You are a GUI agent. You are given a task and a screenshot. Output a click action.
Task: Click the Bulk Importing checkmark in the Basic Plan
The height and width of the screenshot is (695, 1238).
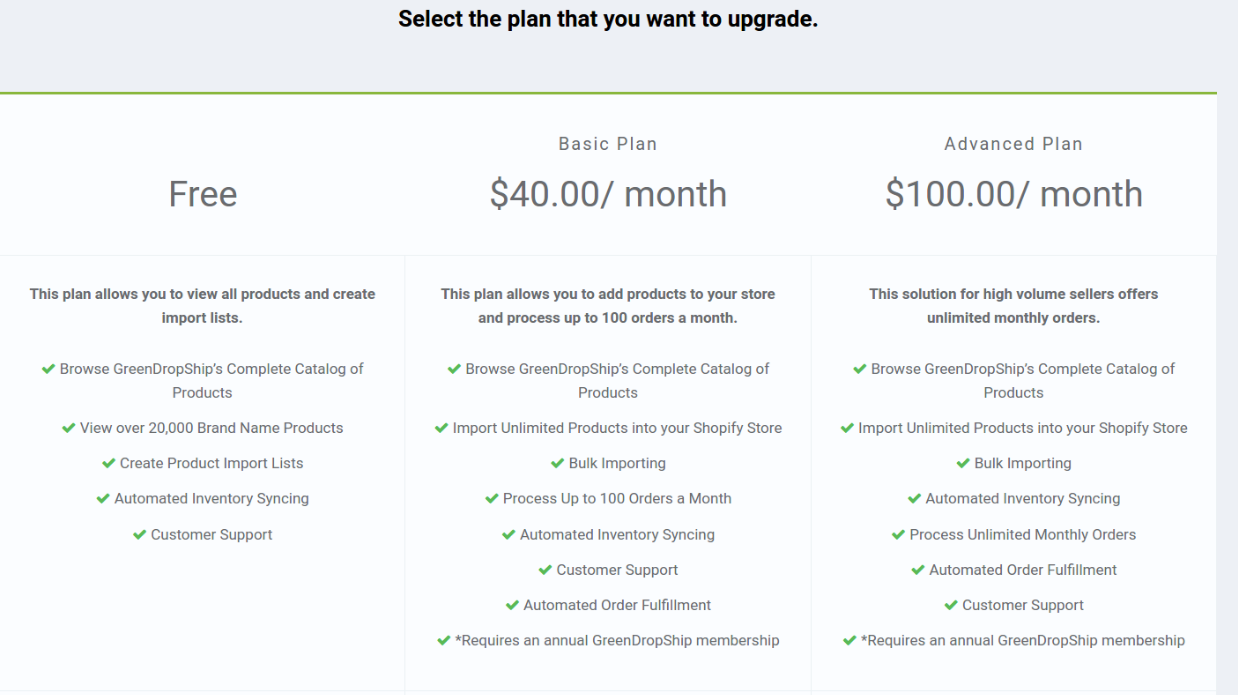558,463
